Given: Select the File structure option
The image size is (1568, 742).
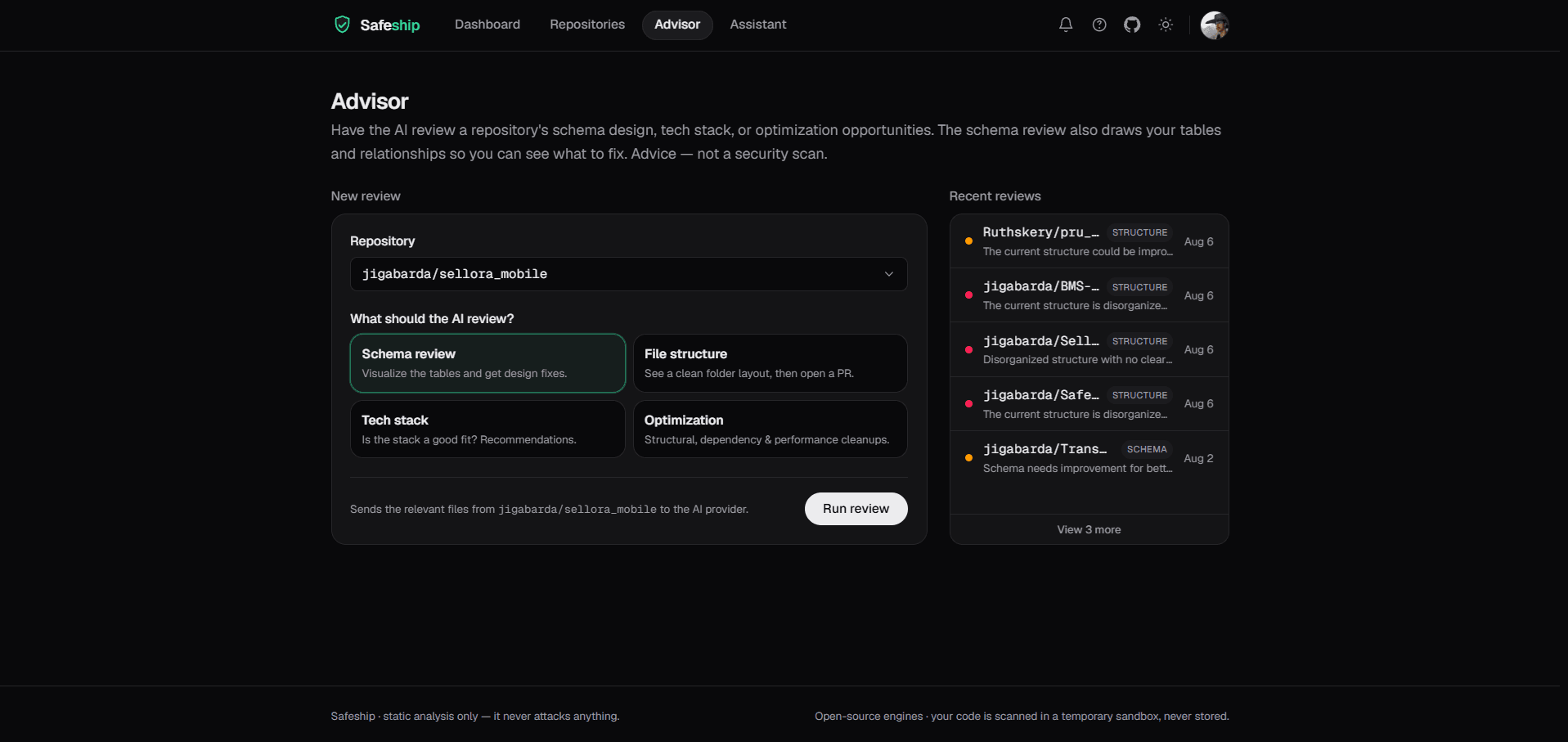Looking at the screenshot, I should [x=771, y=363].
